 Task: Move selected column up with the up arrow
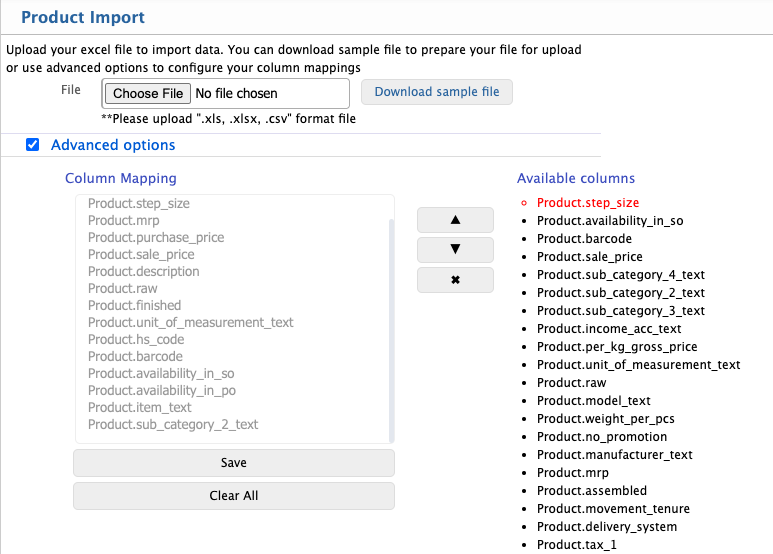[455, 220]
